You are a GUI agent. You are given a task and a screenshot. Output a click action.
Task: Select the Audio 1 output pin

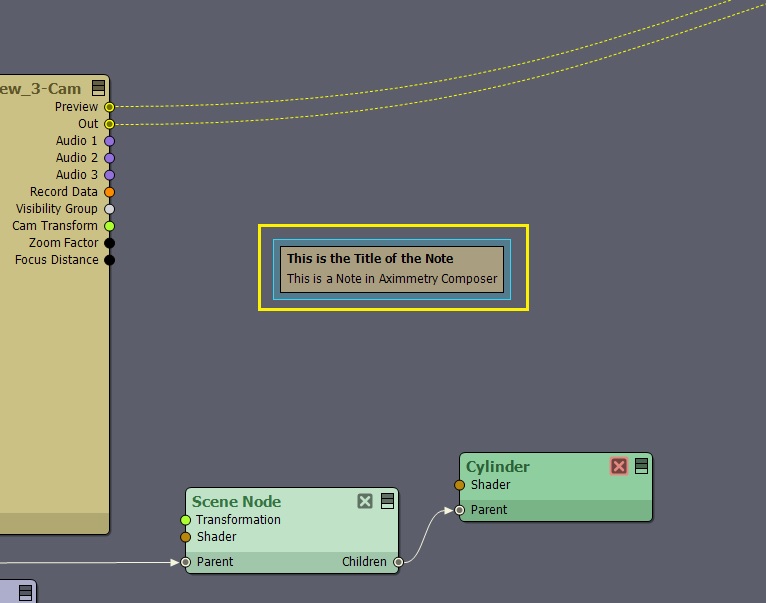109,141
